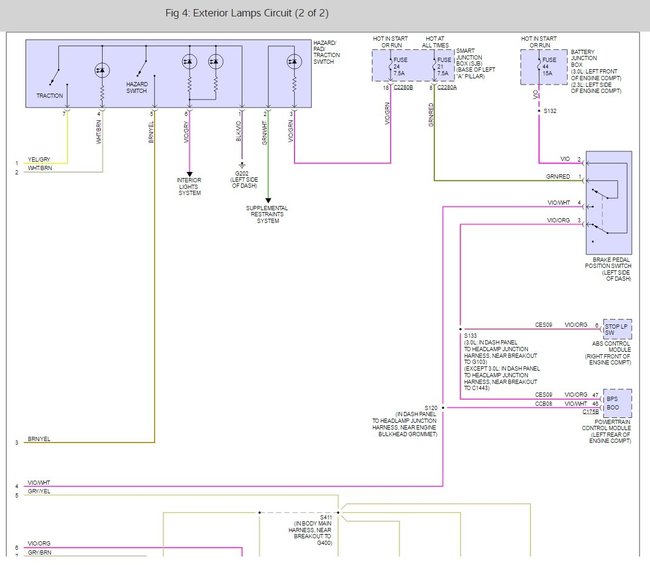Click the S132 splice dot
650x565 pixels.
pyautogui.click(x=539, y=111)
